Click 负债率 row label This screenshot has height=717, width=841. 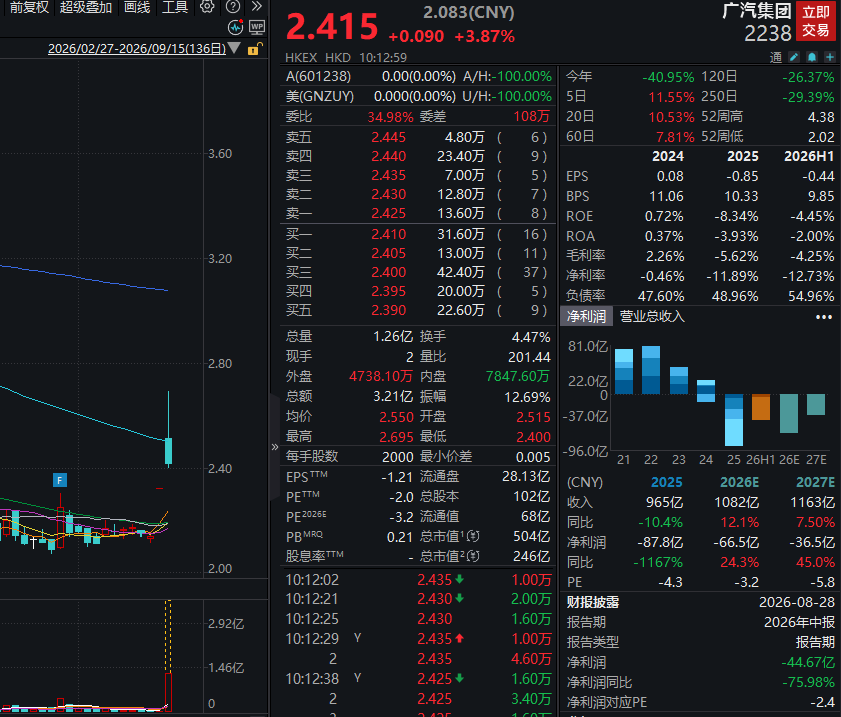pyautogui.click(x=585, y=296)
